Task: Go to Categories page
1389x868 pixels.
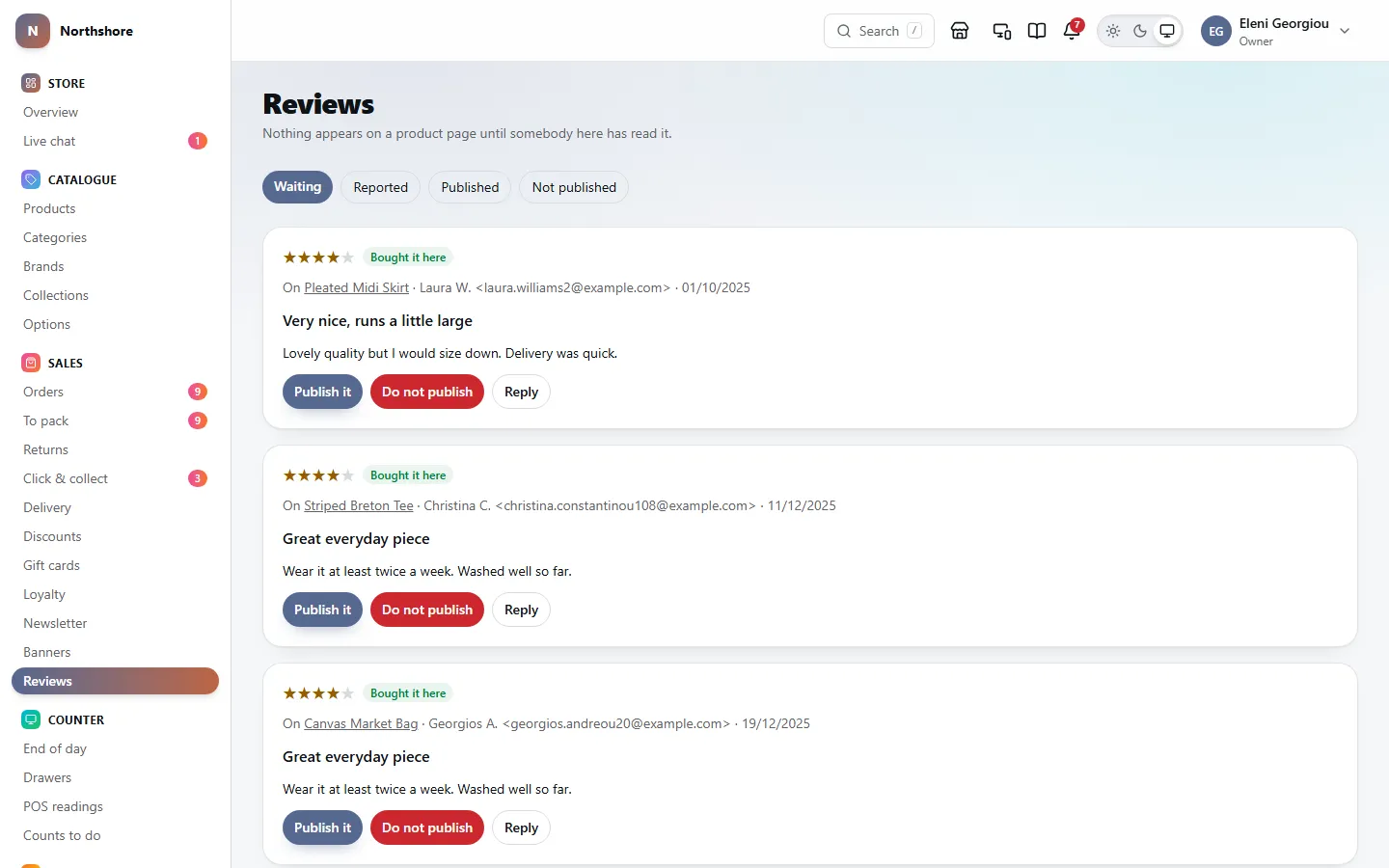Action: pyautogui.click(x=115, y=237)
